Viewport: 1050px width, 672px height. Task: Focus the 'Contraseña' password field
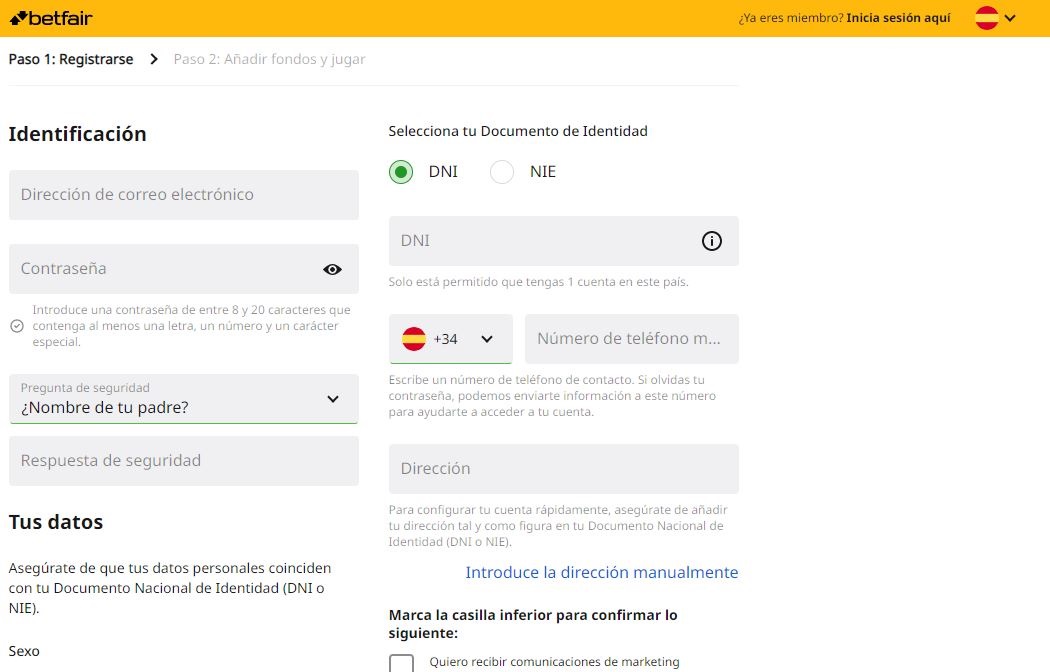point(183,269)
